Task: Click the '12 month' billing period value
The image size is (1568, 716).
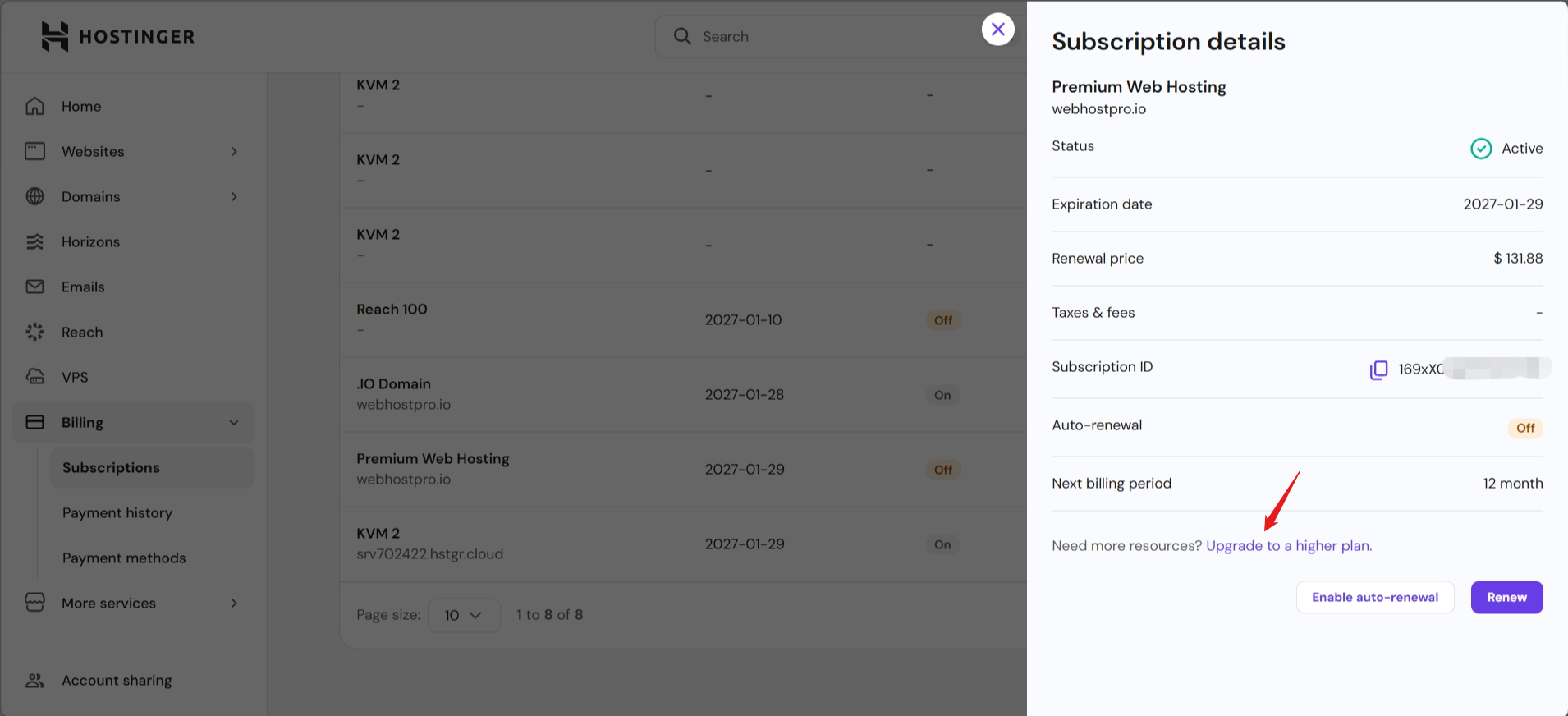Action: tap(1513, 484)
